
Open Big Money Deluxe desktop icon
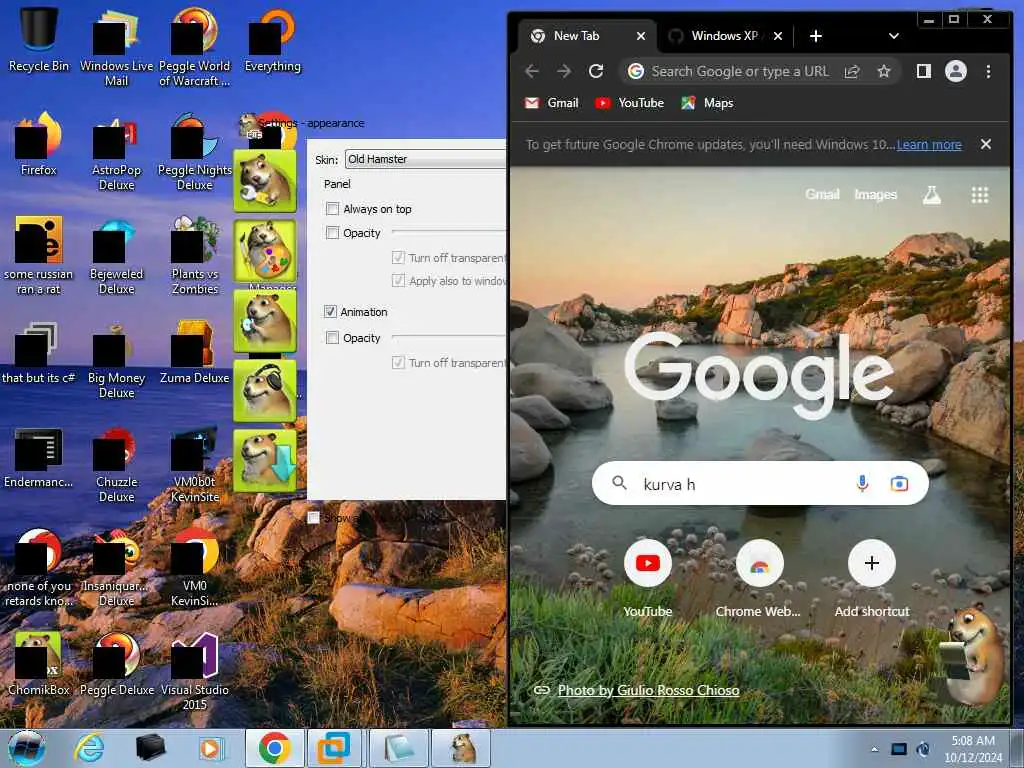pos(116,360)
